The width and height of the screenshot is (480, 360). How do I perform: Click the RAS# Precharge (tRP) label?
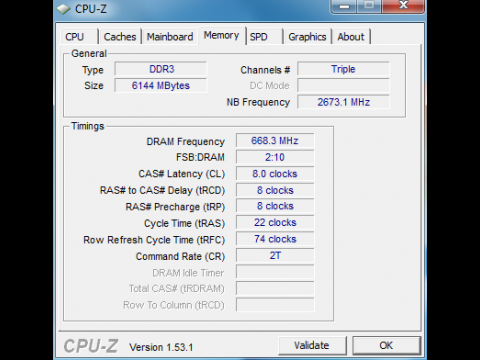pos(175,207)
